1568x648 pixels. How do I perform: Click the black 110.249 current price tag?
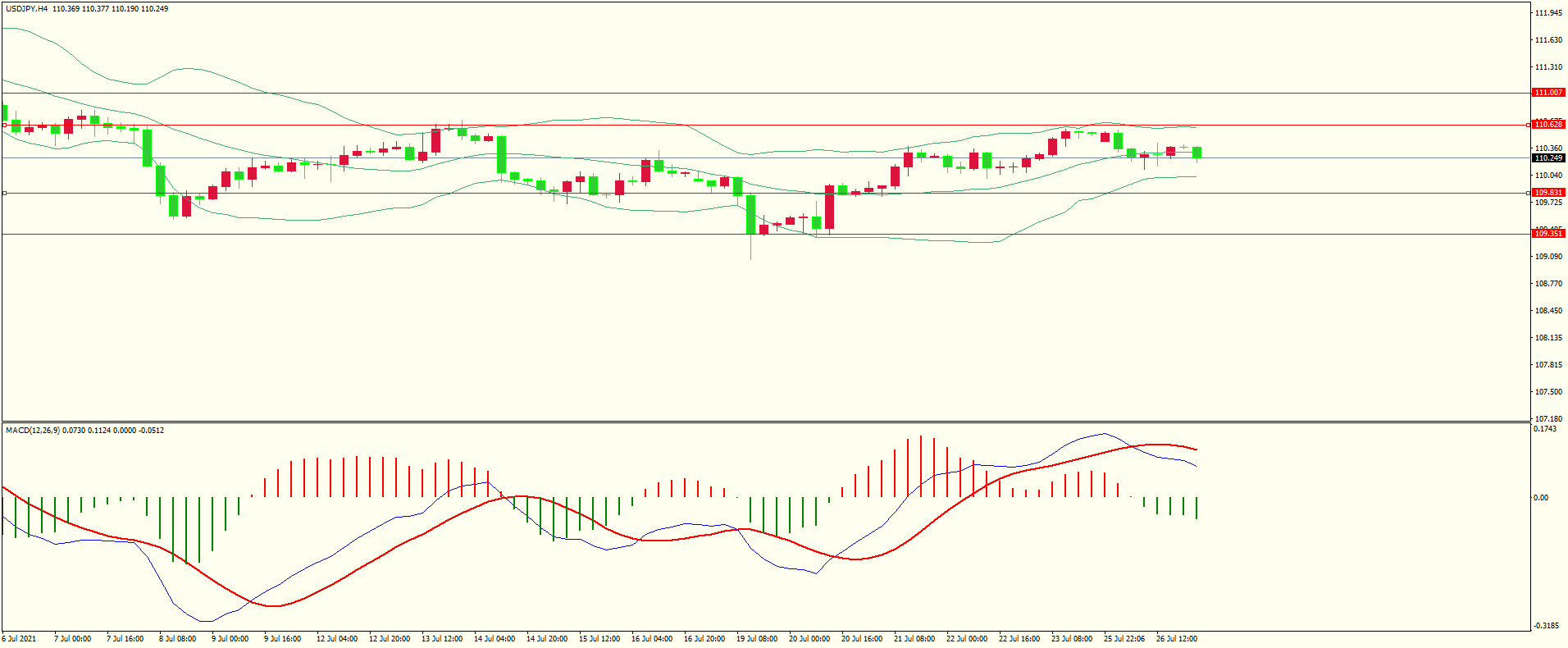(1548, 158)
